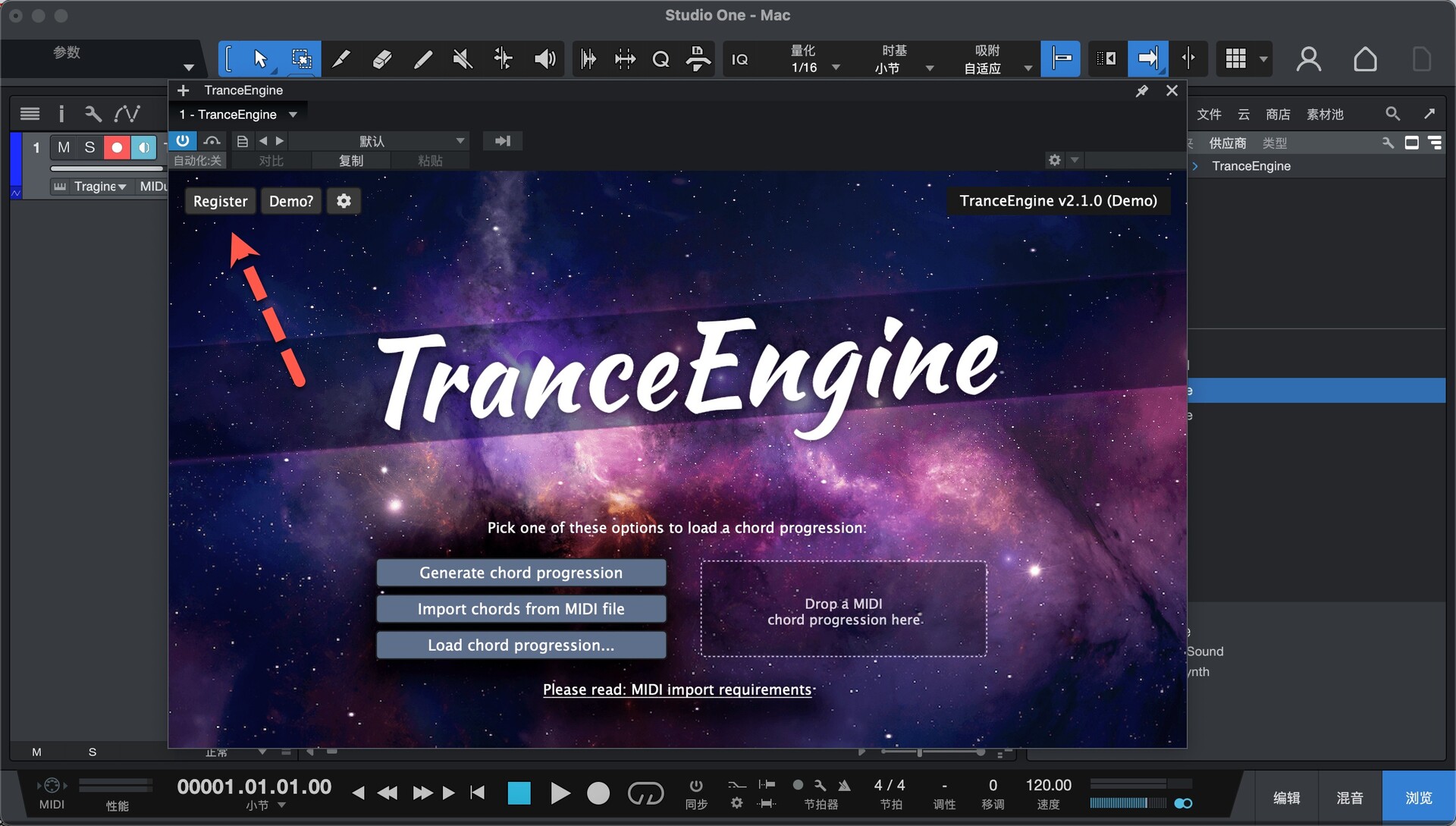Choose the Listen (speaker) tool
This screenshot has height=826, width=1456.
(544, 58)
